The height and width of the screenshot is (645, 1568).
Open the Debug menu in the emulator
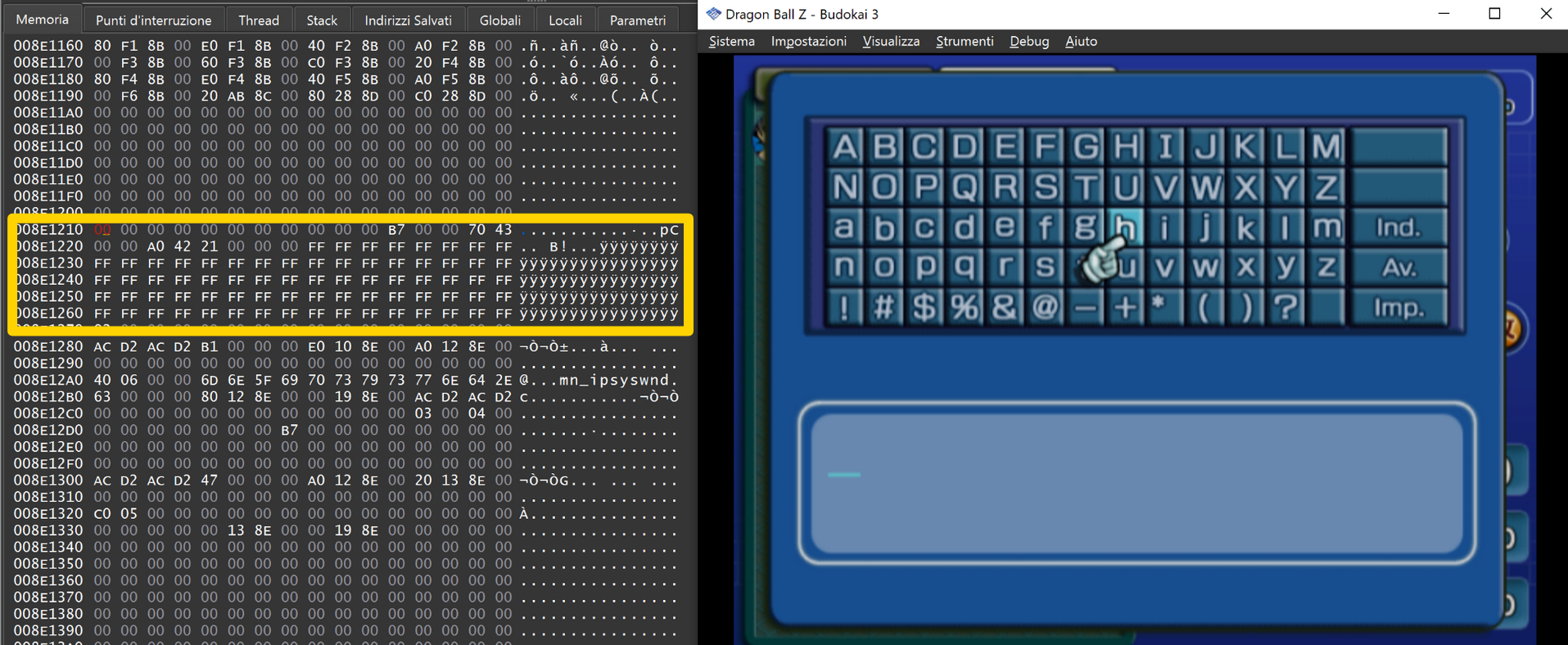(x=1029, y=41)
